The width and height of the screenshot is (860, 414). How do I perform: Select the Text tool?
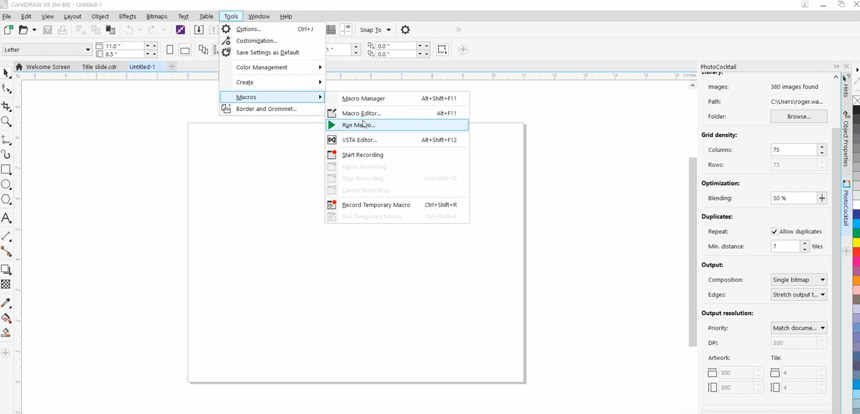point(6,218)
